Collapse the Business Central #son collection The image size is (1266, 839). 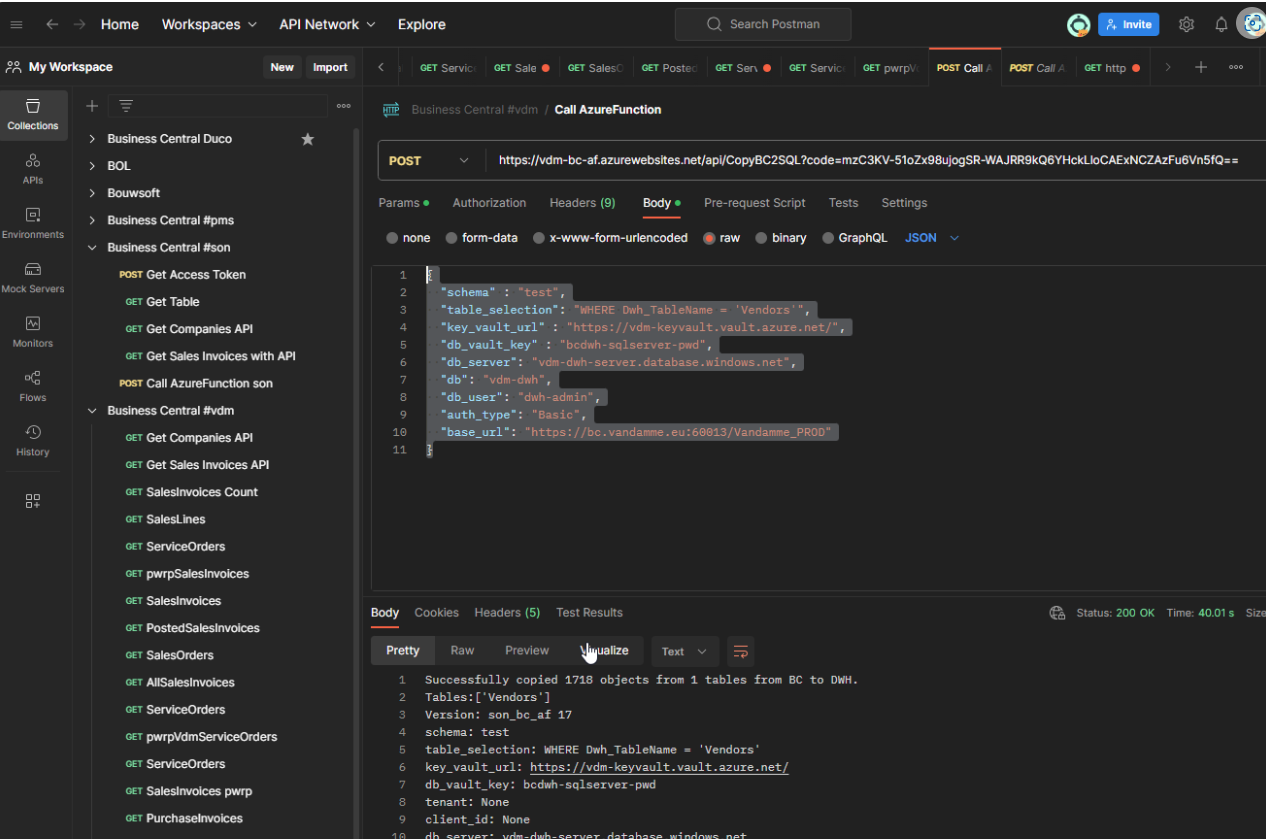pyautogui.click(x=93, y=247)
